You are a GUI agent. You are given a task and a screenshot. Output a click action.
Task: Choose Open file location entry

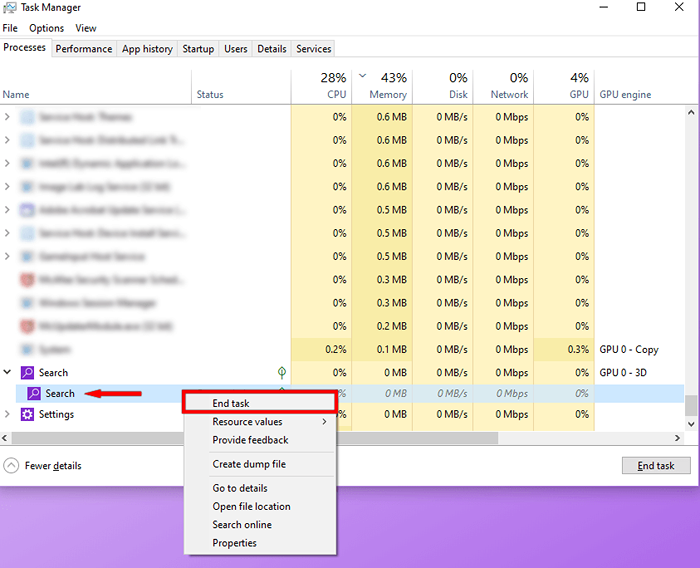tap(259, 506)
